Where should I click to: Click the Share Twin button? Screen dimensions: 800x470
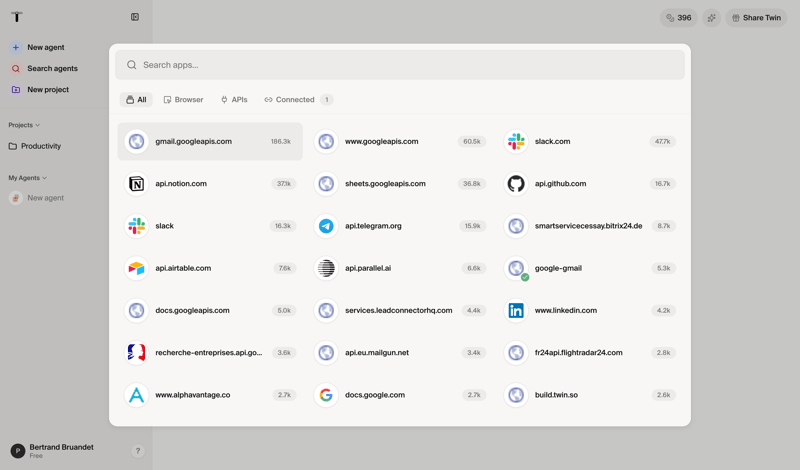[756, 18]
